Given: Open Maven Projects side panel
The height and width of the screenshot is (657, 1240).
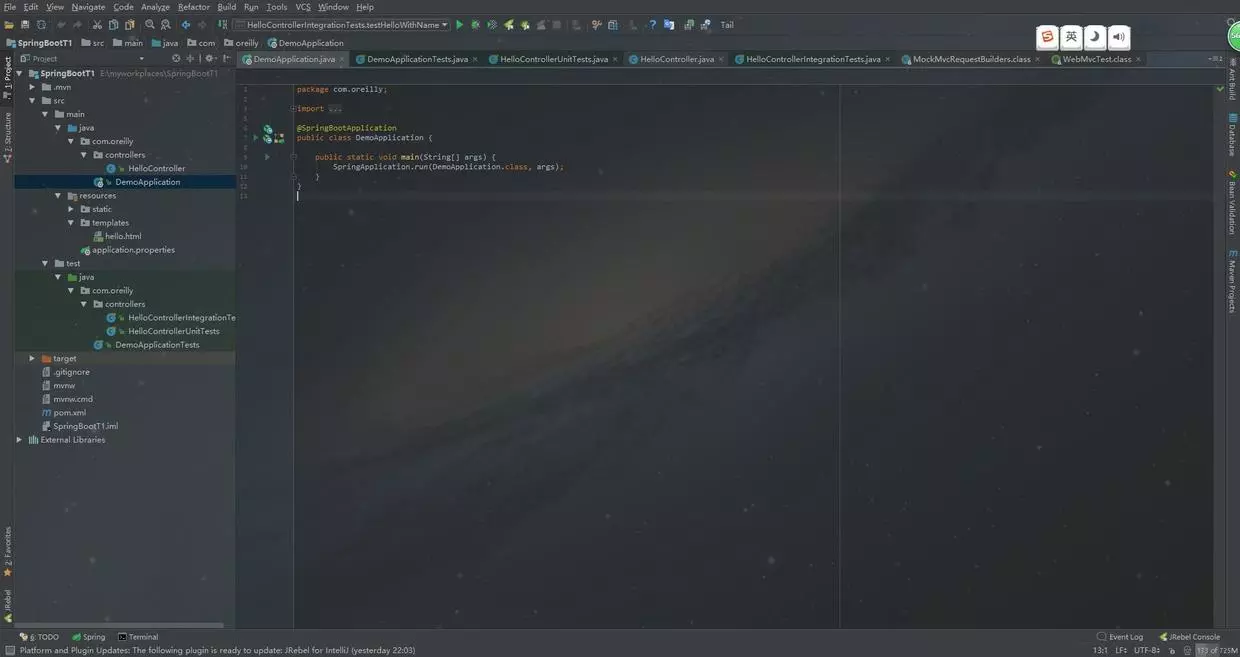Looking at the screenshot, I should [x=1232, y=280].
